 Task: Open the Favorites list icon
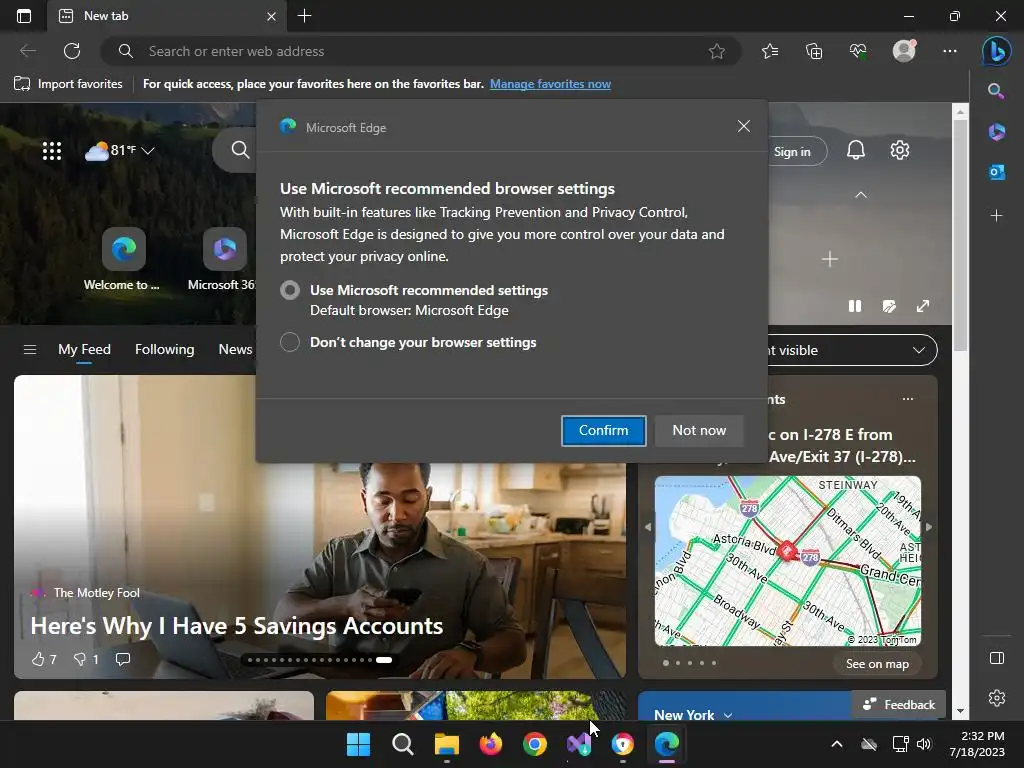click(770, 51)
